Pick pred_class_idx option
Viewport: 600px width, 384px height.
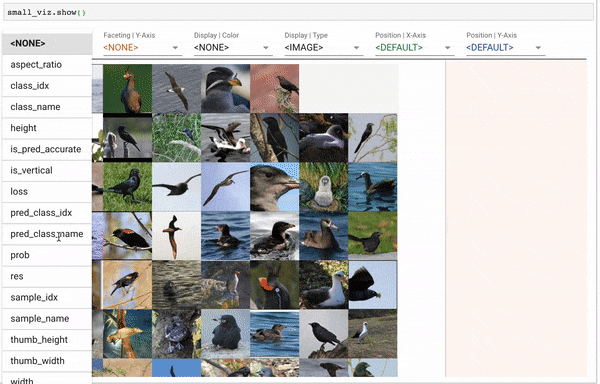click(47, 213)
